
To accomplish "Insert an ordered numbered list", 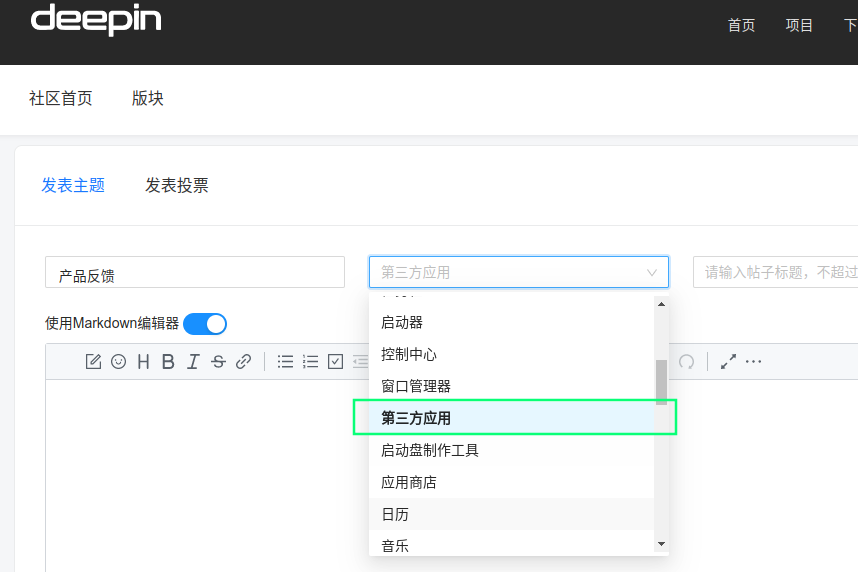I will point(310,361).
